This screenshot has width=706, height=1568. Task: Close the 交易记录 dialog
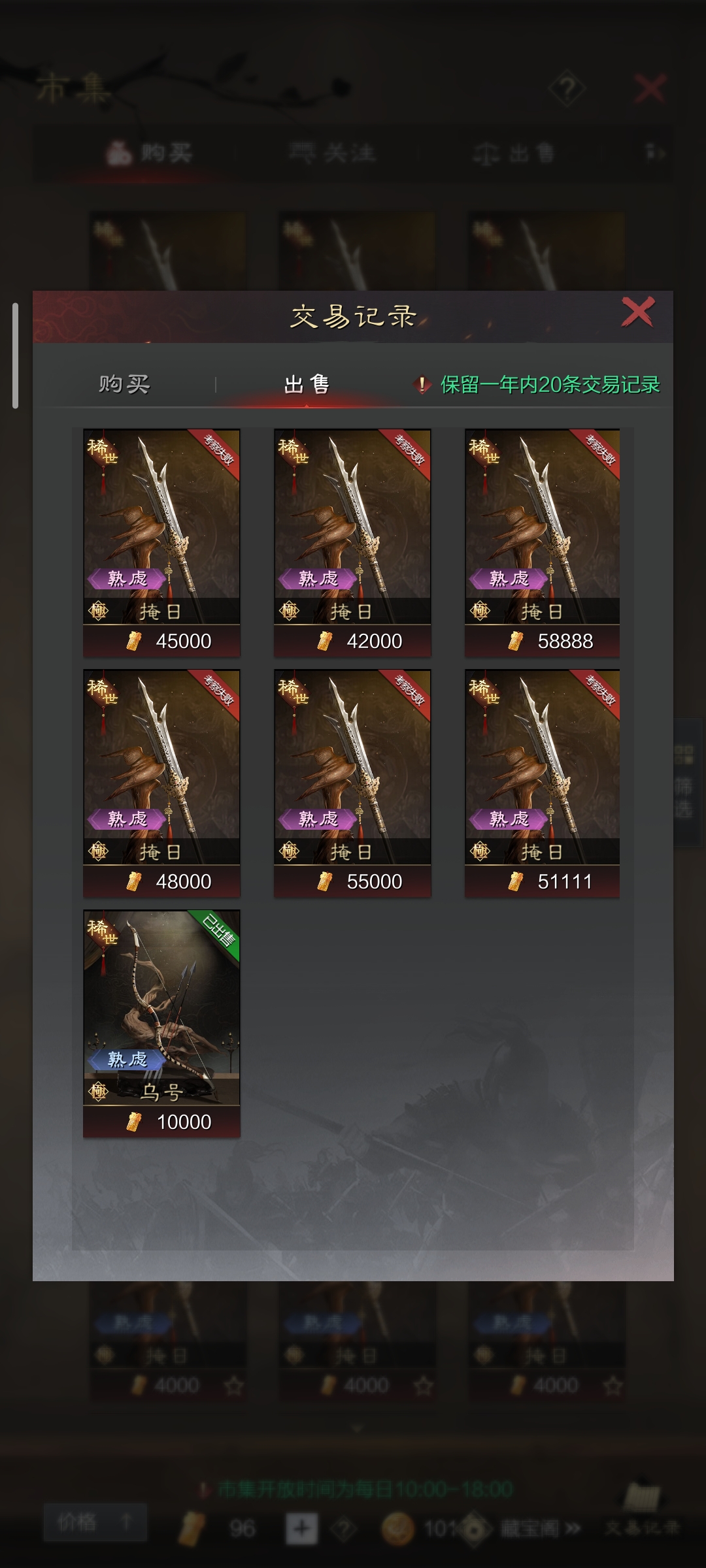[x=637, y=312]
